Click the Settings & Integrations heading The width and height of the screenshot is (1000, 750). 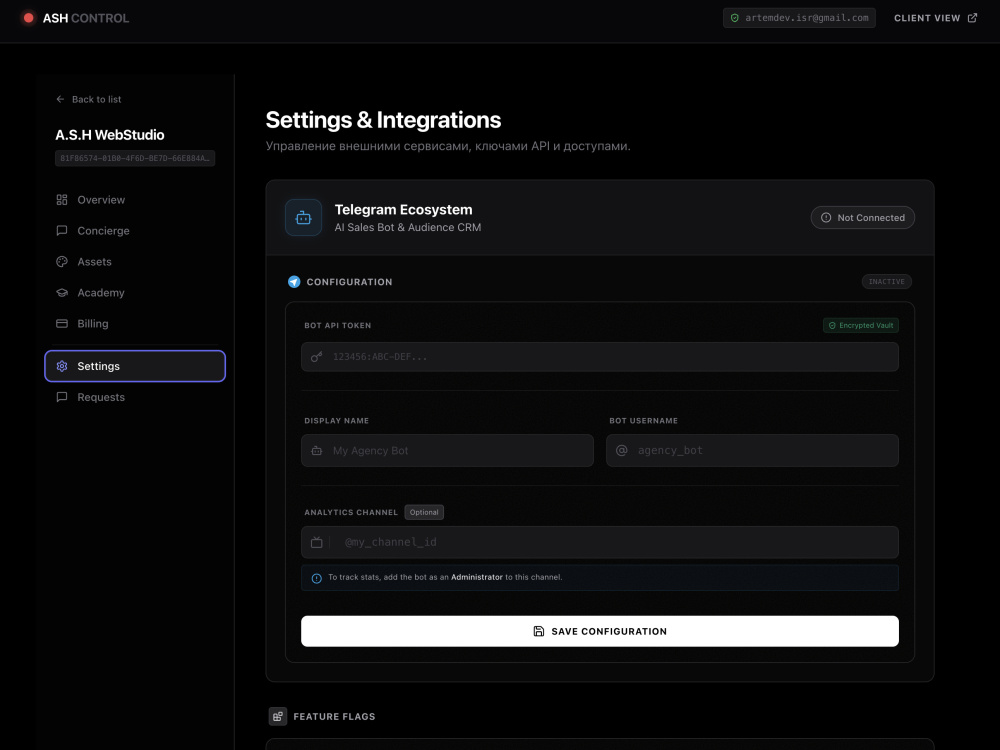tap(383, 120)
